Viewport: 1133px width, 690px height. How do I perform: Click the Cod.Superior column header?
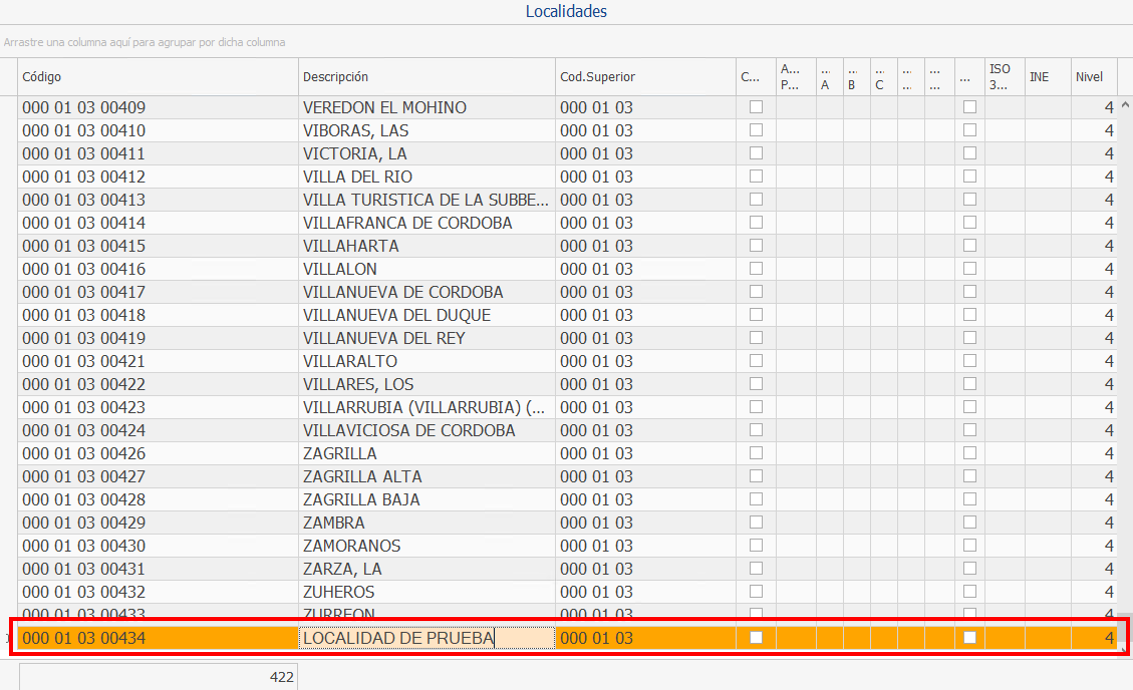tap(645, 77)
